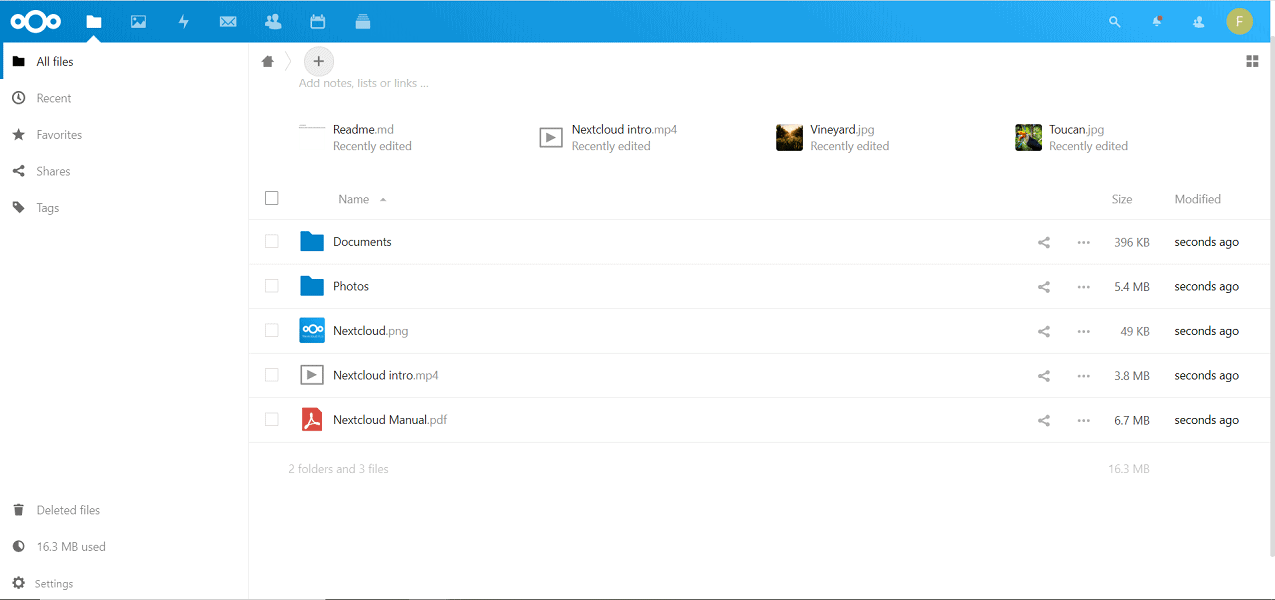Click the Nextcloud Manual.pdf PDF icon
Image resolution: width=1275 pixels, height=600 pixels.
point(312,420)
